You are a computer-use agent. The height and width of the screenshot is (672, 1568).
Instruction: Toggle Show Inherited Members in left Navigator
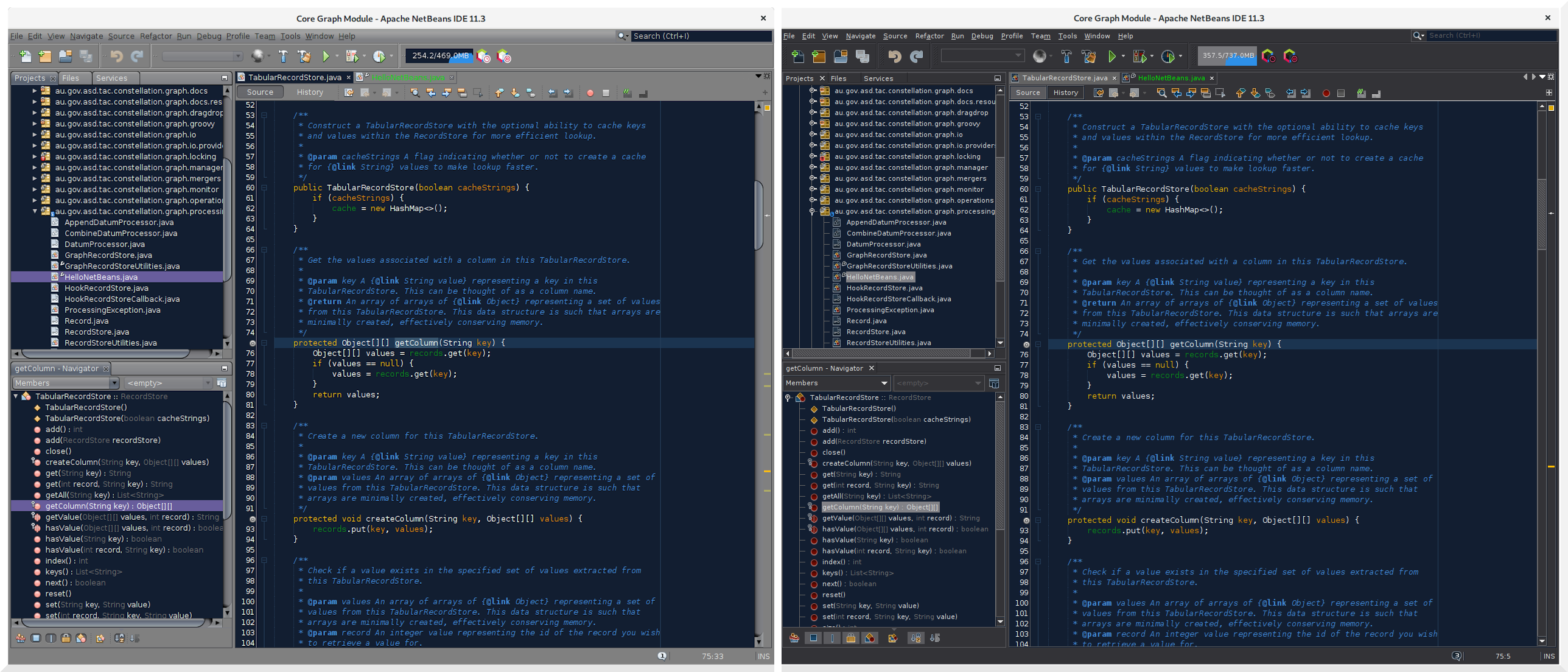(x=21, y=638)
